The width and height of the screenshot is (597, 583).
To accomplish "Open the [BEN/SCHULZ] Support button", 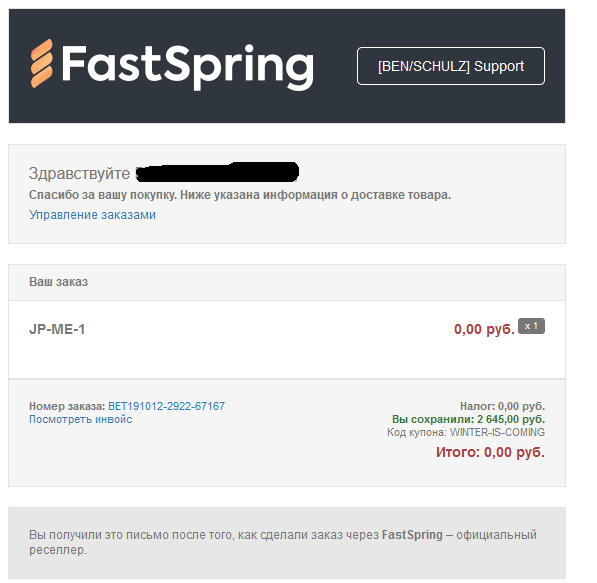I will tap(451, 66).
